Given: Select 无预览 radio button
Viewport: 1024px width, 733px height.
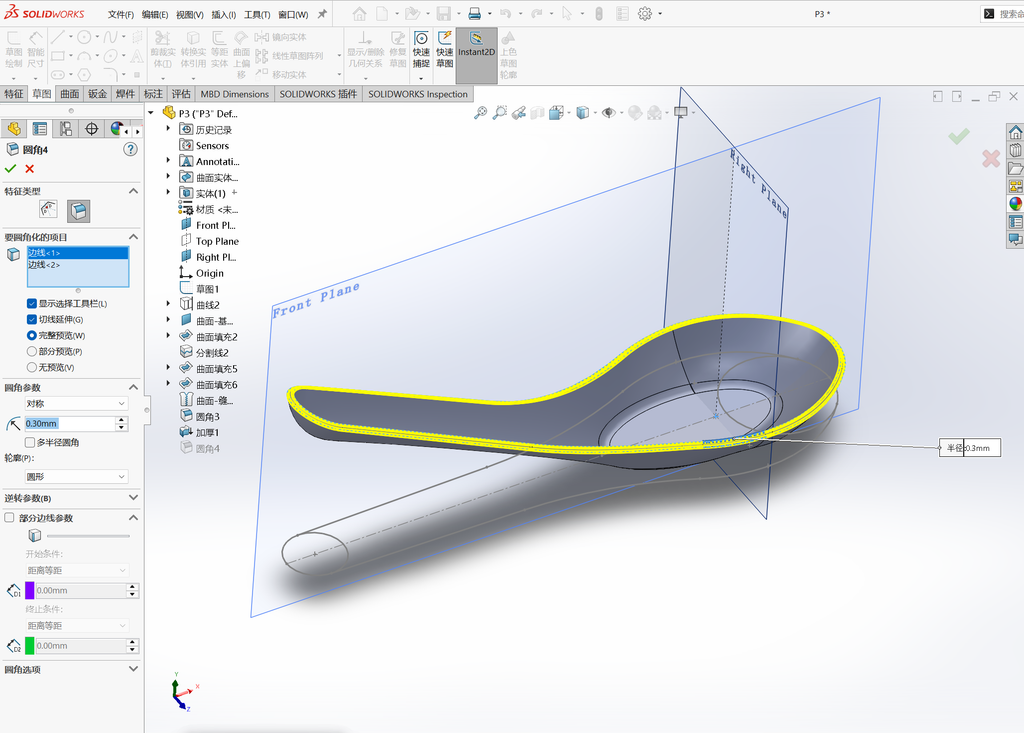Looking at the screenshot, I should [x=31, y=367].
